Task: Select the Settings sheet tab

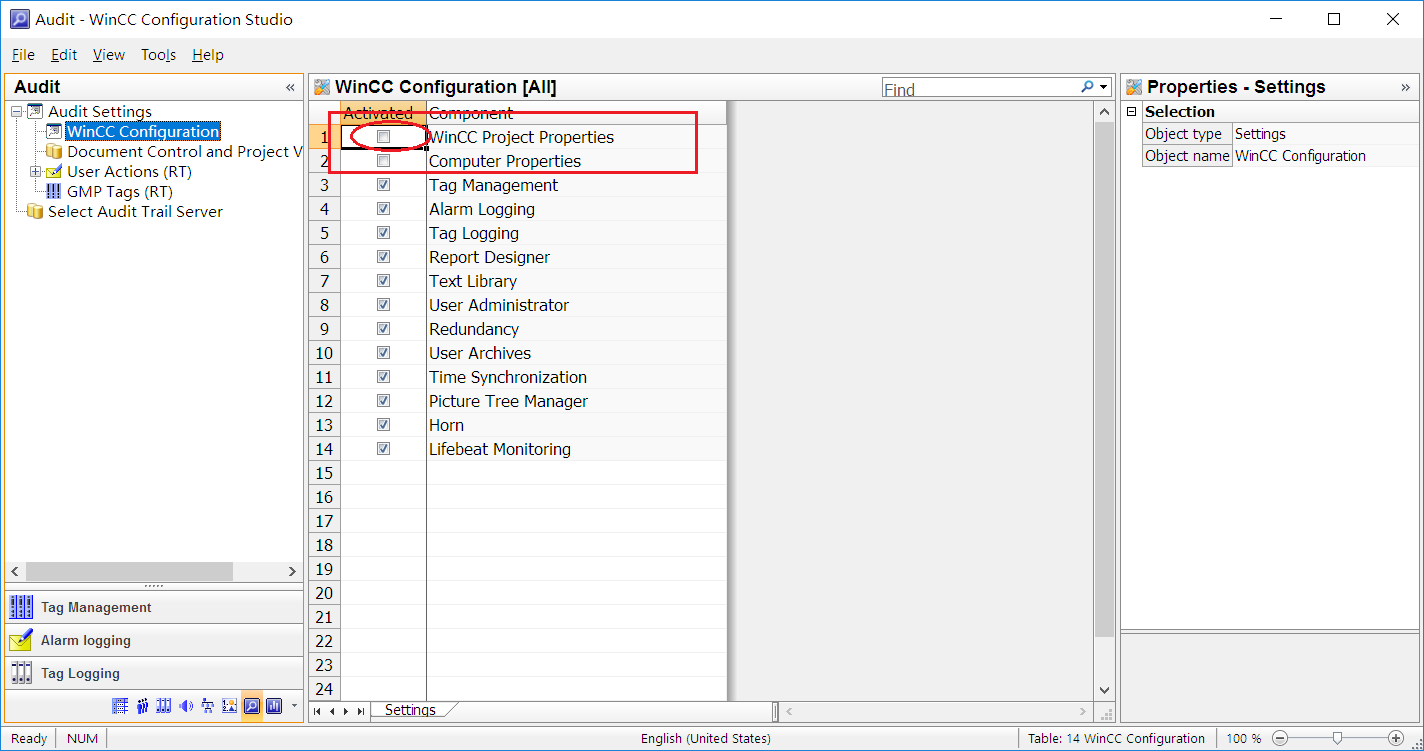Action: coord(410,710)
